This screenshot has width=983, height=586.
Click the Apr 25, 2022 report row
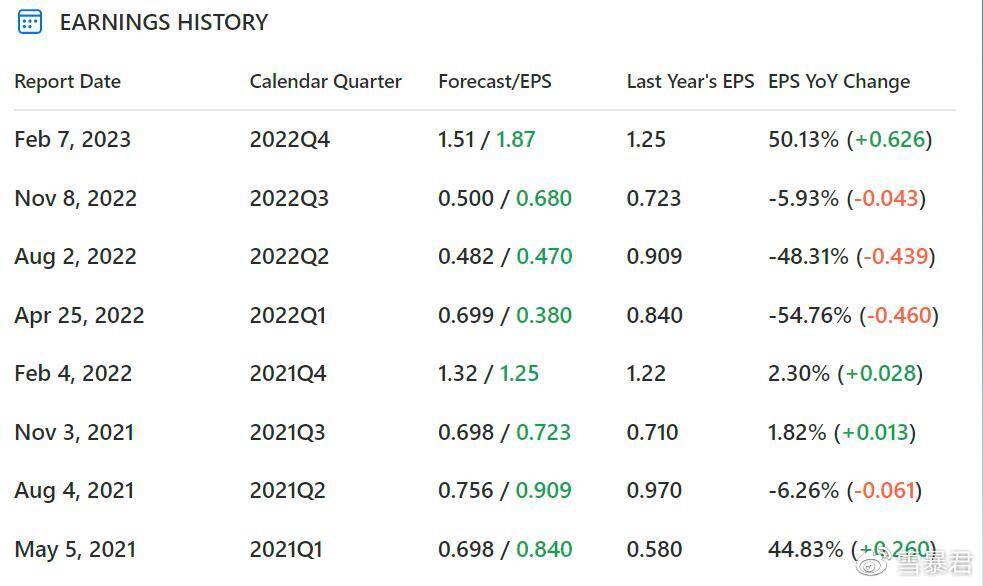coord(485,315)
